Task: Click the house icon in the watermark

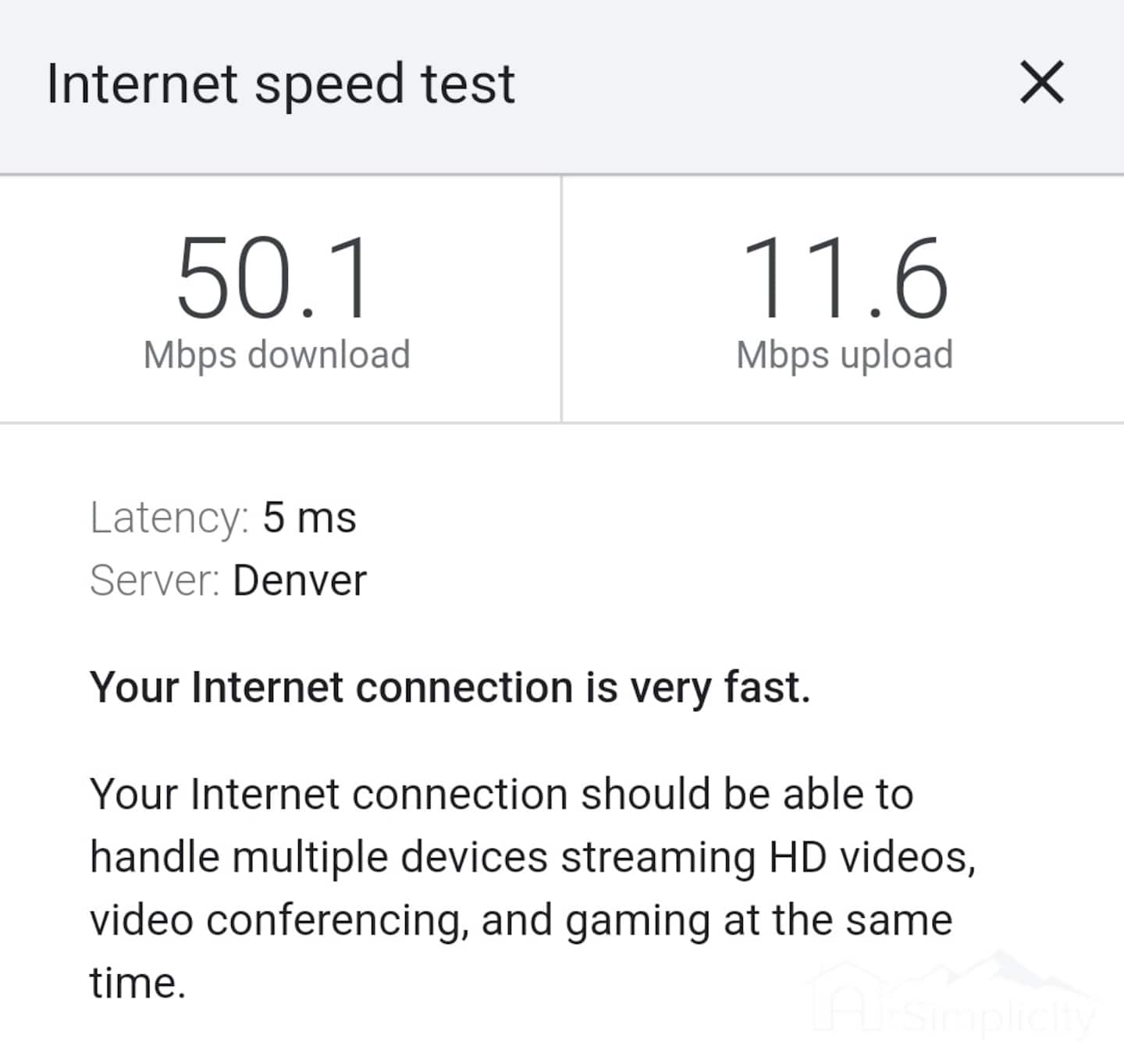Action: coord(847,999)
